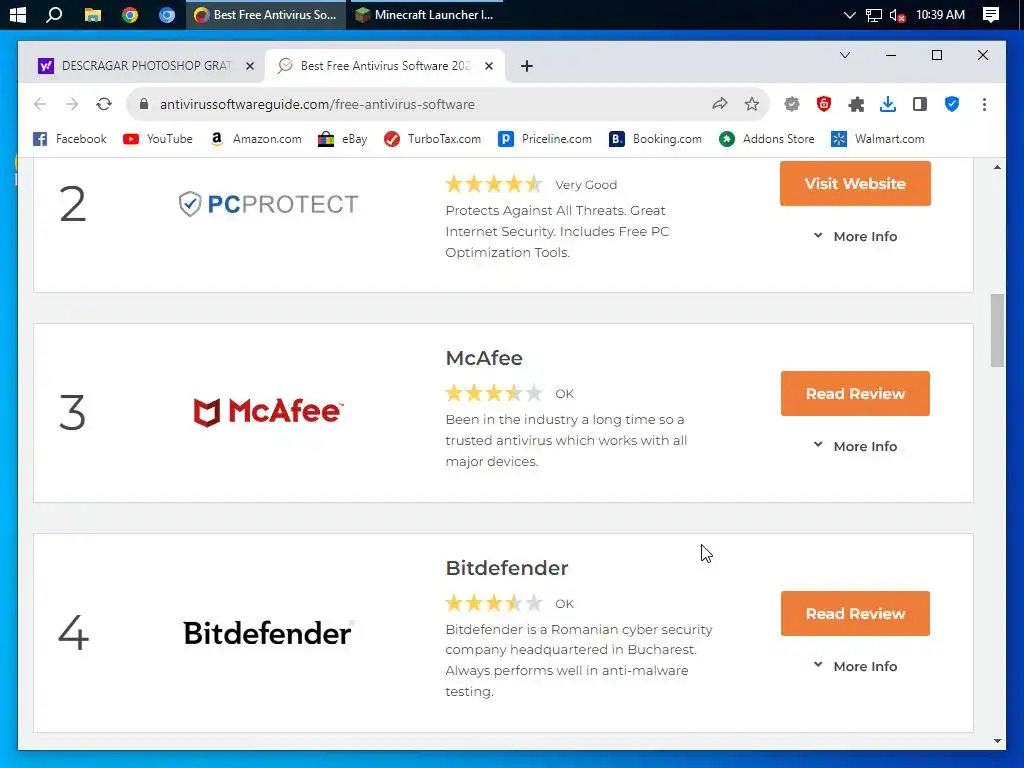
Task: Close the Best Free Antivirus tab
Action: click(489, 66)
